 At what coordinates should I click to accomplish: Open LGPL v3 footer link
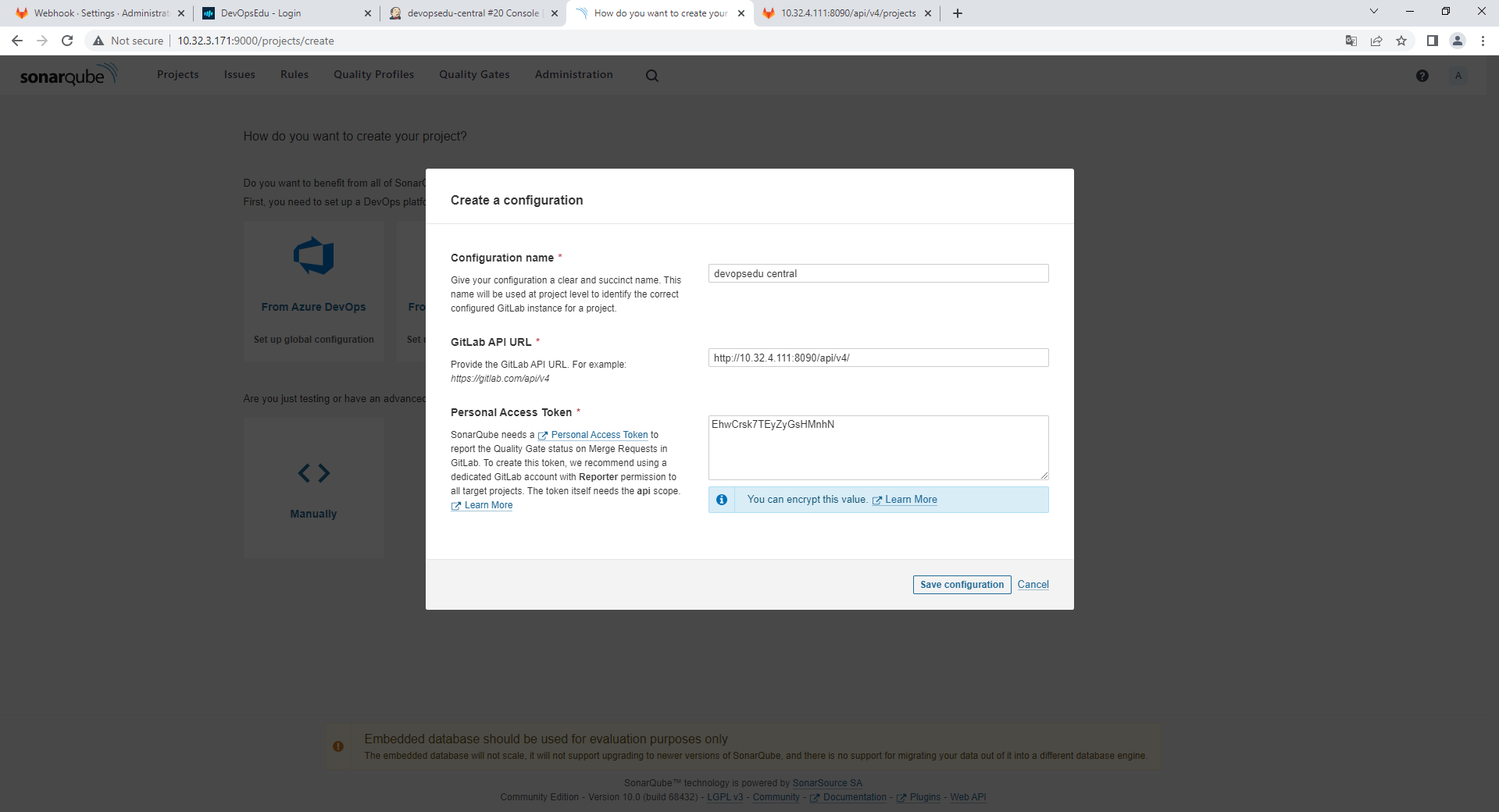(x=725, y=797)
